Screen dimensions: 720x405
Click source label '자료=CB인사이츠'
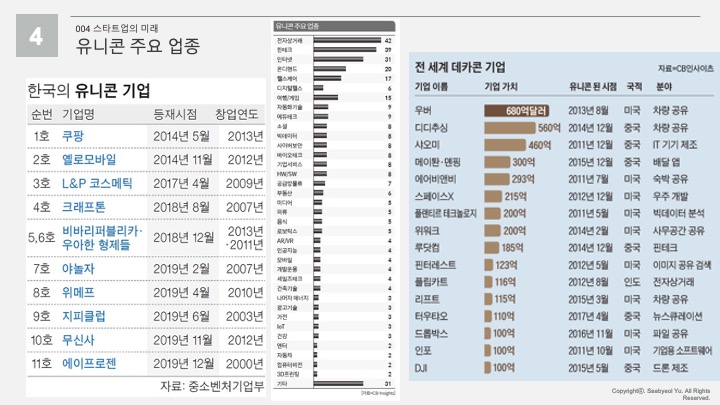tap(686, 68)
